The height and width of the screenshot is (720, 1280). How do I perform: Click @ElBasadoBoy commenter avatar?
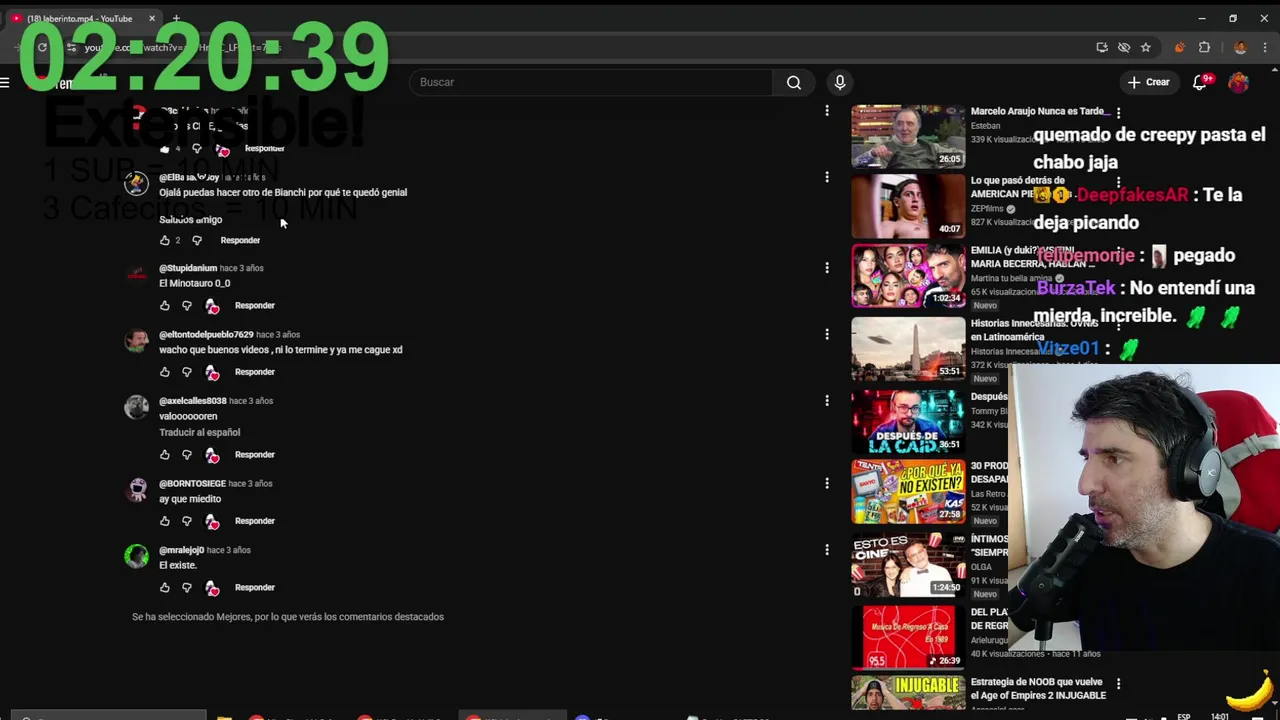click(x=136, y=184)
